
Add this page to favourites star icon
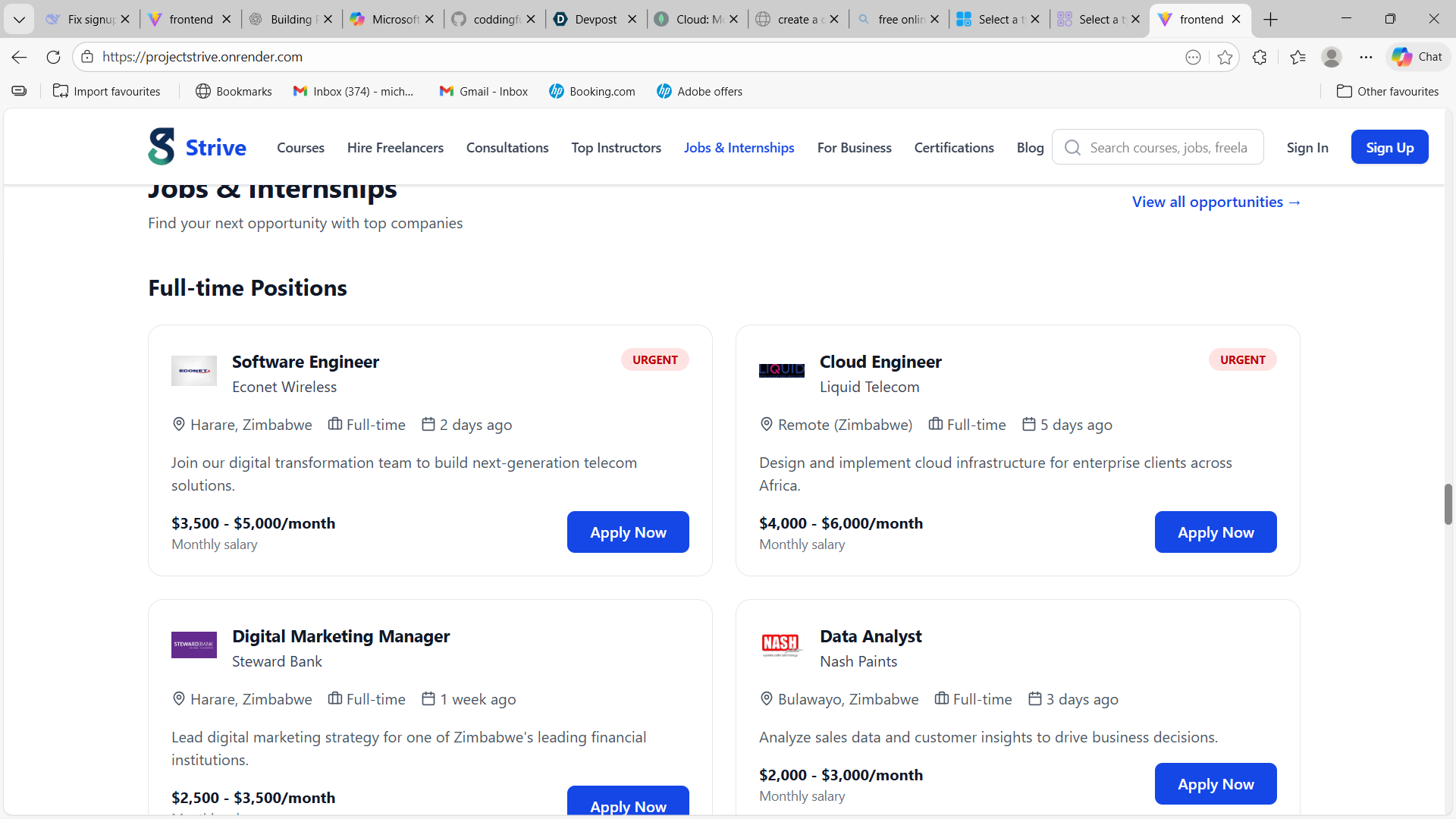tap(1225, 57)
